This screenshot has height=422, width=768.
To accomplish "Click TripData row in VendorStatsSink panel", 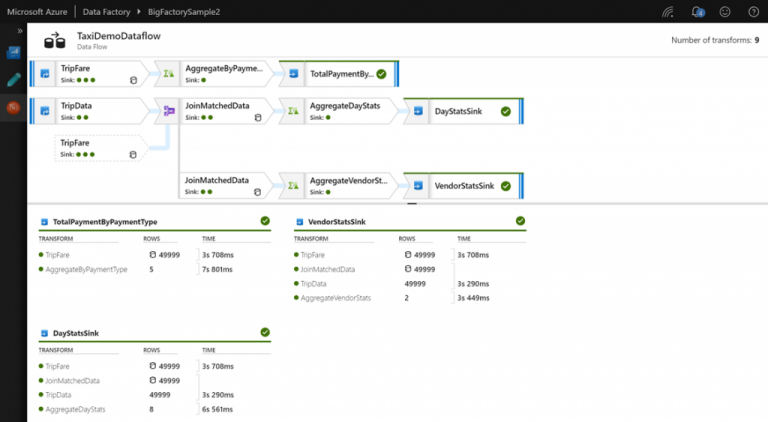I will [x=410, y=283].
